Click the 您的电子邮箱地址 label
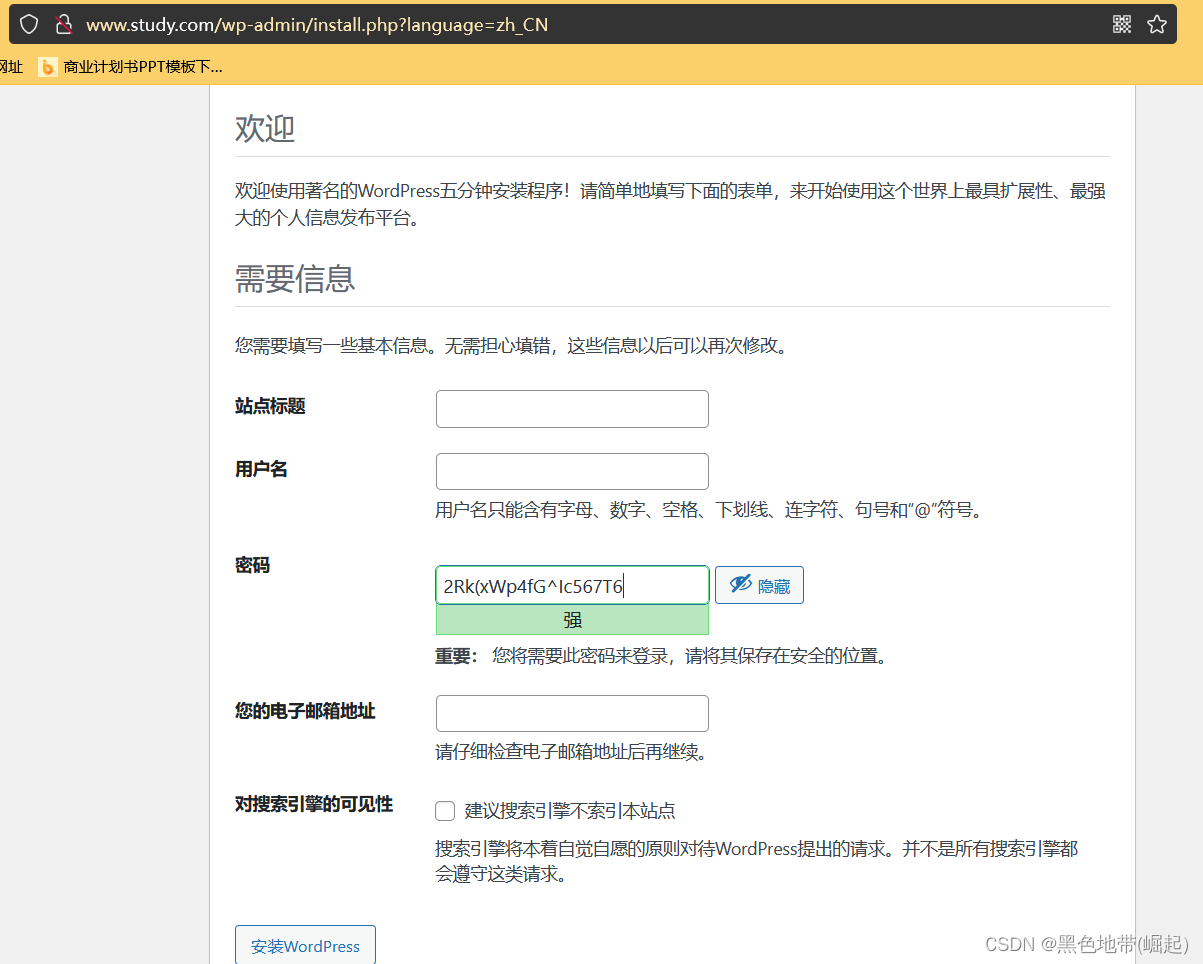Viewport: 1203px width, 964px height. tap(305, 711)
